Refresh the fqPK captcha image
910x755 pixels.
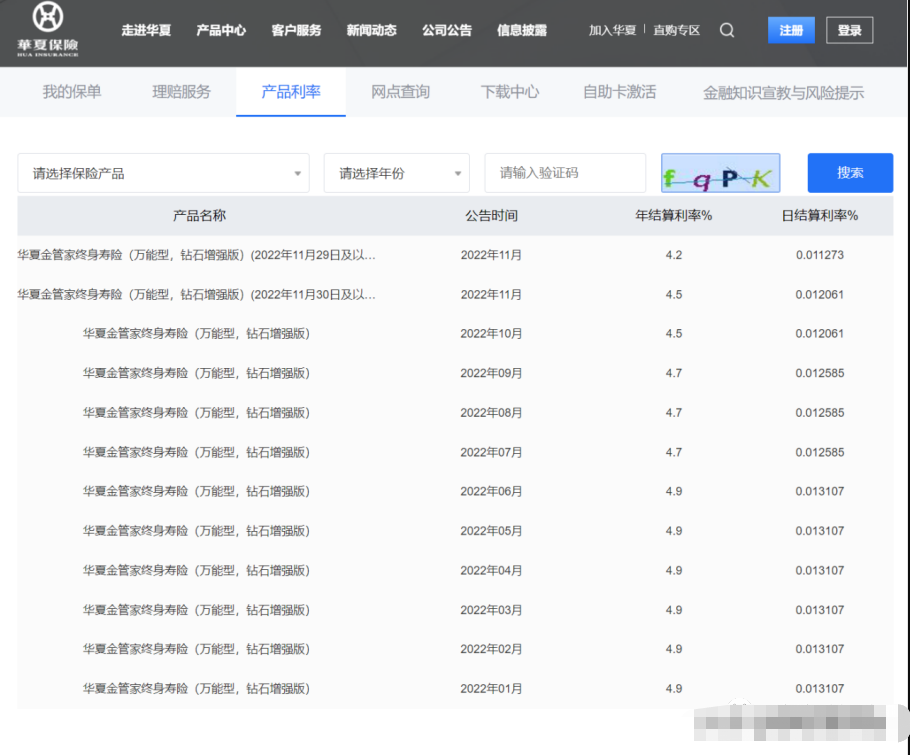tap(720, 173)
